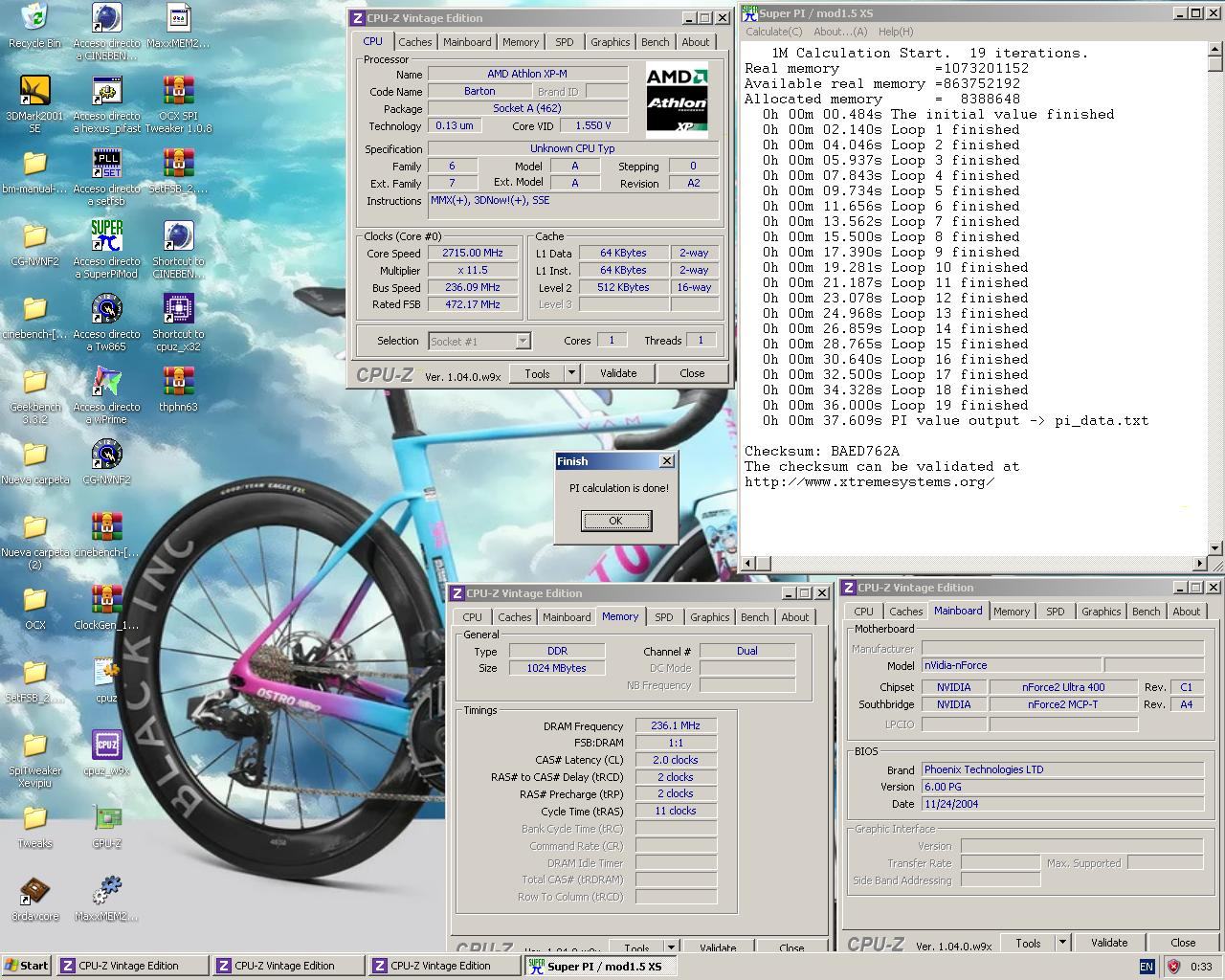This screenshot has width=1225, height=980.
Task: Click the Start button
Action: (x=27, y=966)
